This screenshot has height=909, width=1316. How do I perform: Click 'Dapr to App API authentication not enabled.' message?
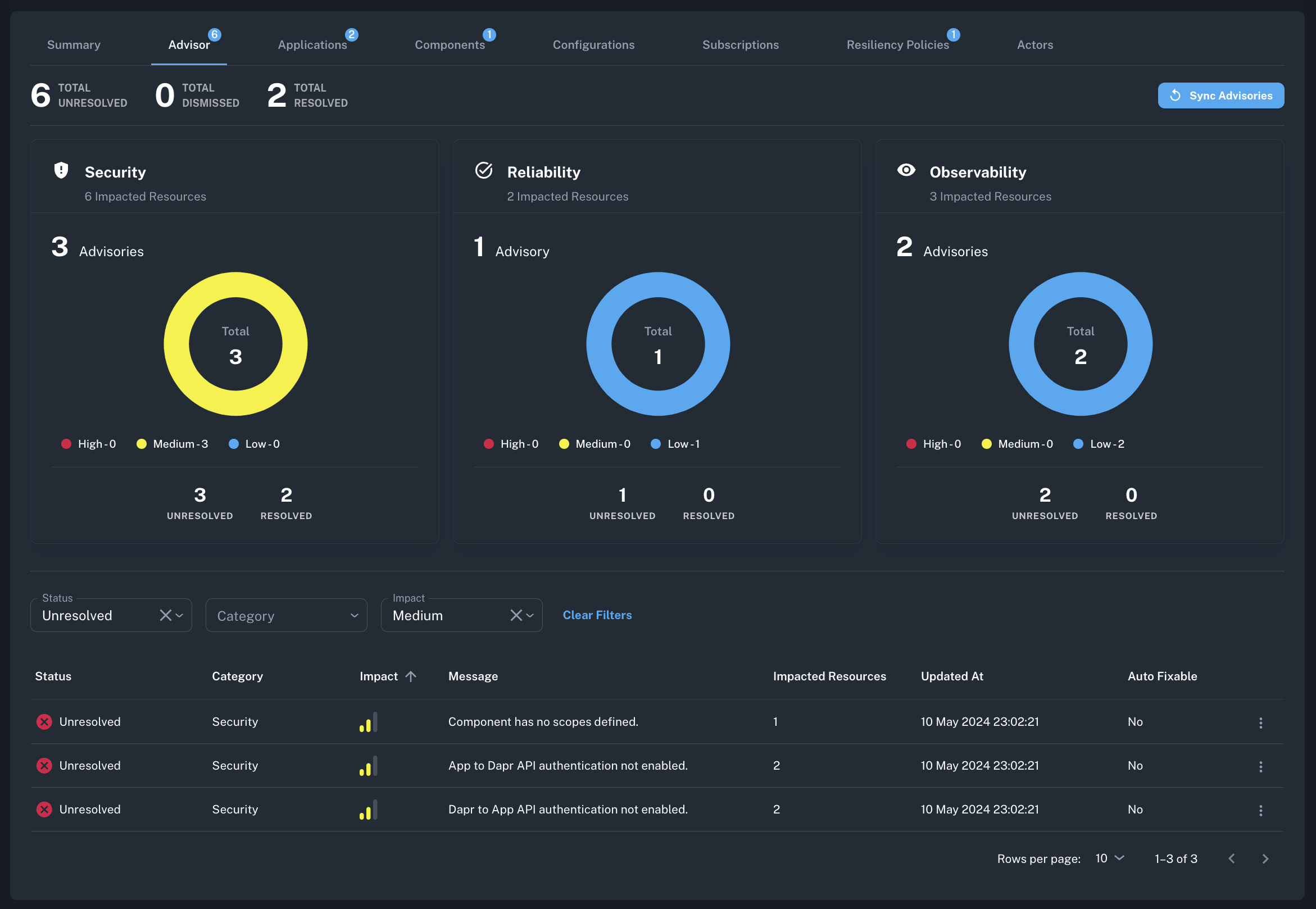click(x=568, y=809)
